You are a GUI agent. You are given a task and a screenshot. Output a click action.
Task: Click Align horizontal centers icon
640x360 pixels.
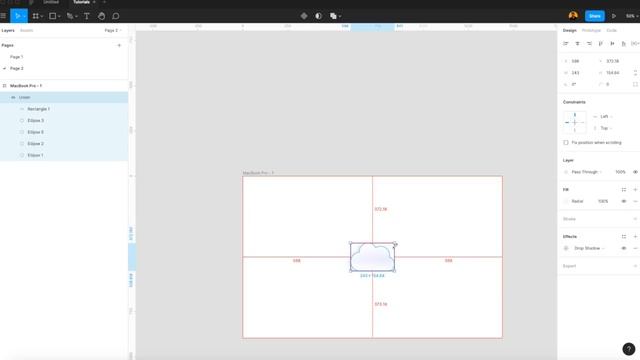[577, 43]
